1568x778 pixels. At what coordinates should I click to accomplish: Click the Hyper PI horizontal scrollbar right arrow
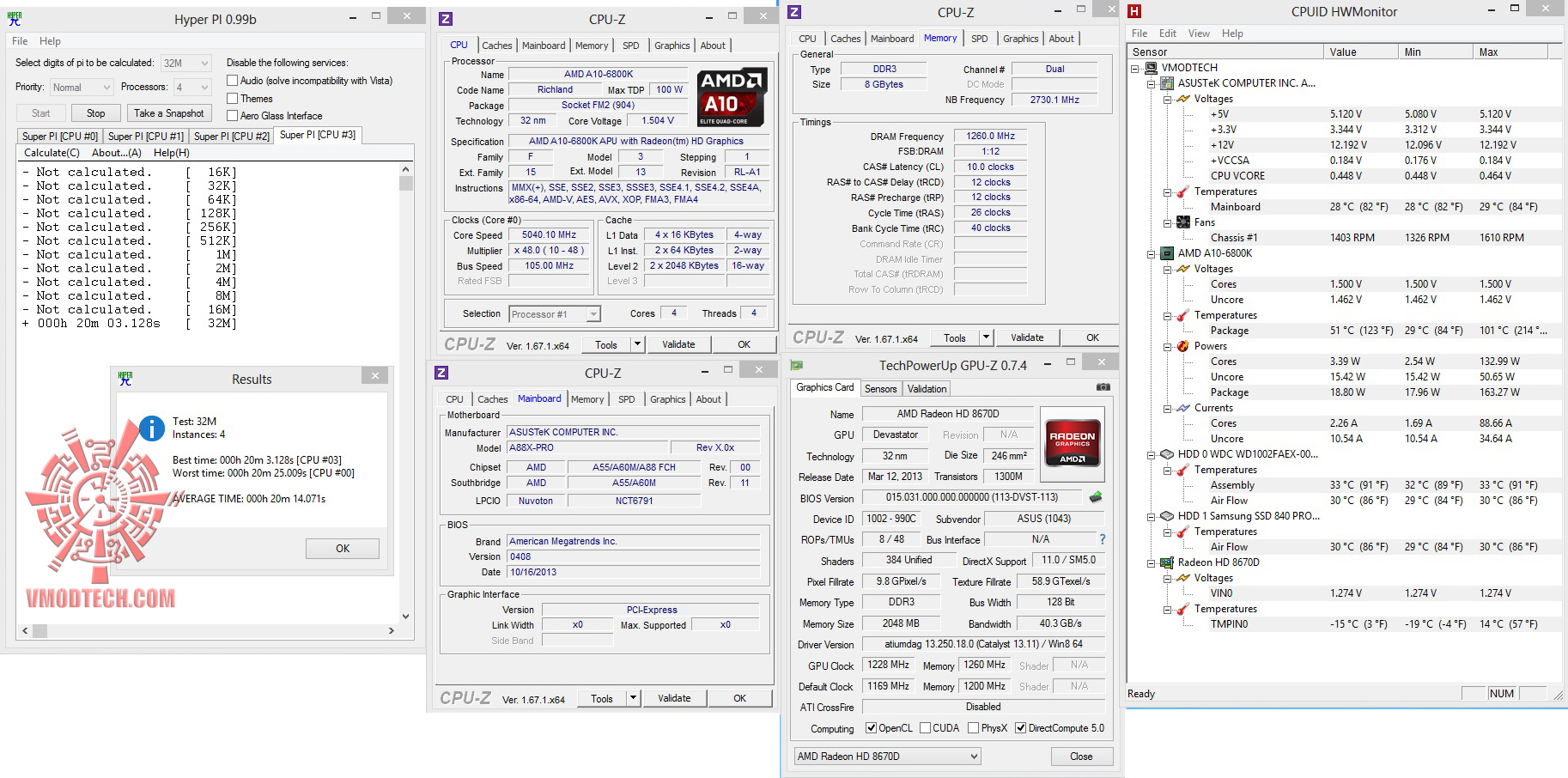[392, 630]
